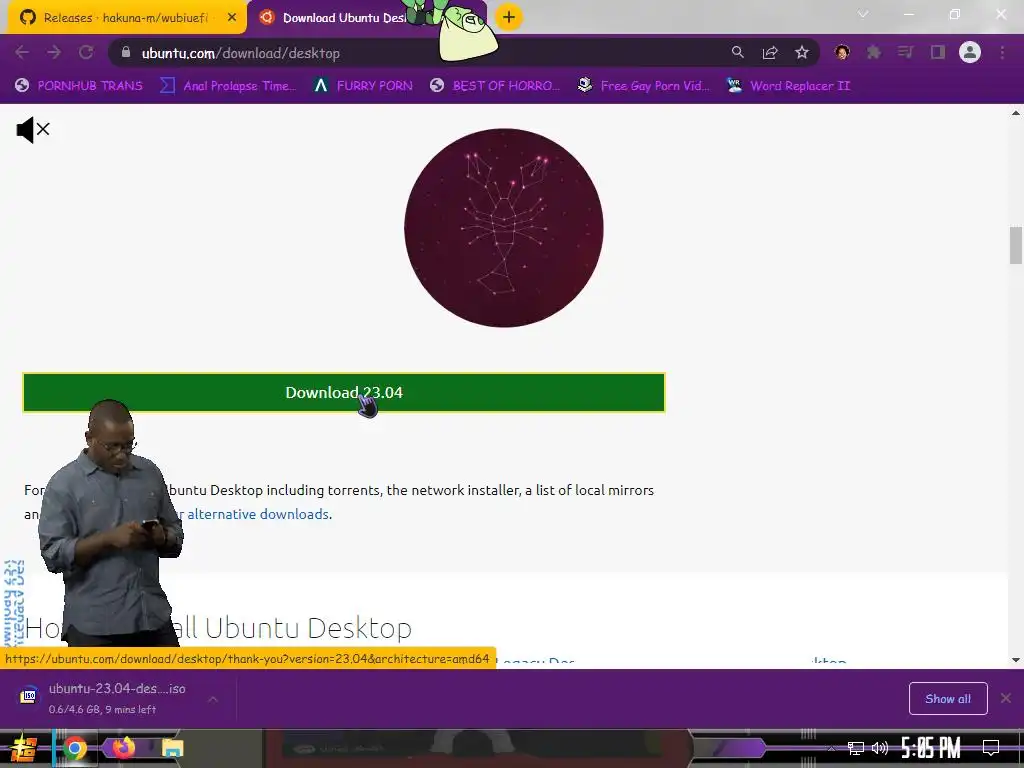The image size is (1024, 768).
Task: Open the notification center icon
Action: click(991, 748)
